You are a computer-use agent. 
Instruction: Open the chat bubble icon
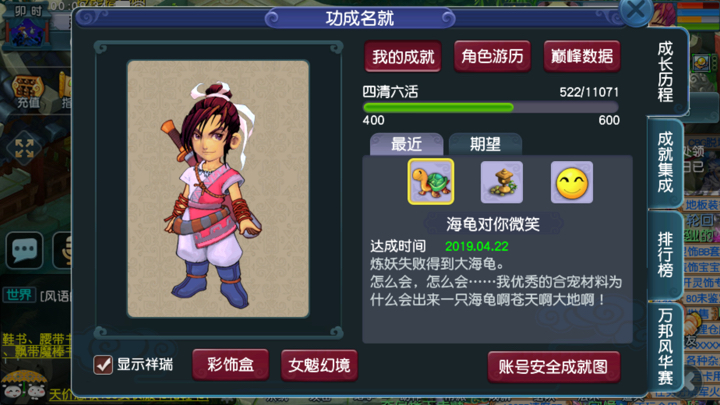tap(24, 250)
